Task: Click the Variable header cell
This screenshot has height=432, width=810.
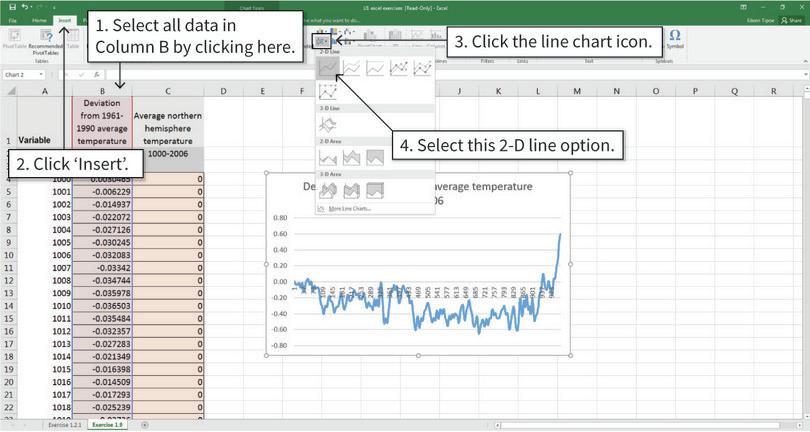Action: pos(45,122)
